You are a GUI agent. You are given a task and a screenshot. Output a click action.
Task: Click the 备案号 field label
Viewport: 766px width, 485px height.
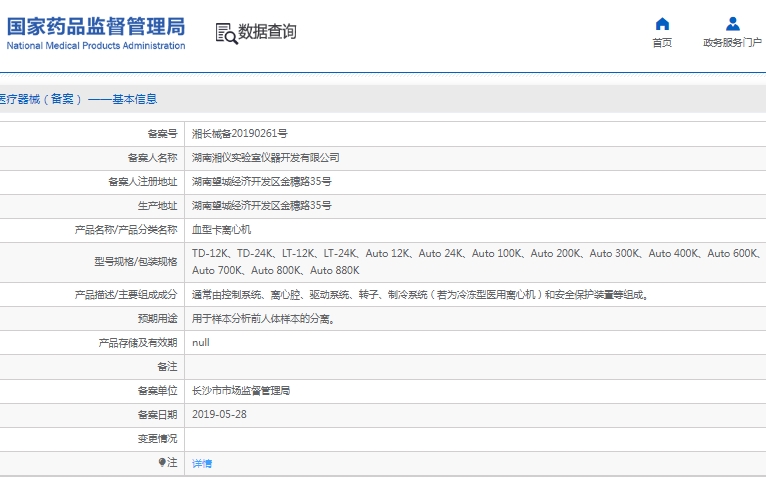click(162, 134)
